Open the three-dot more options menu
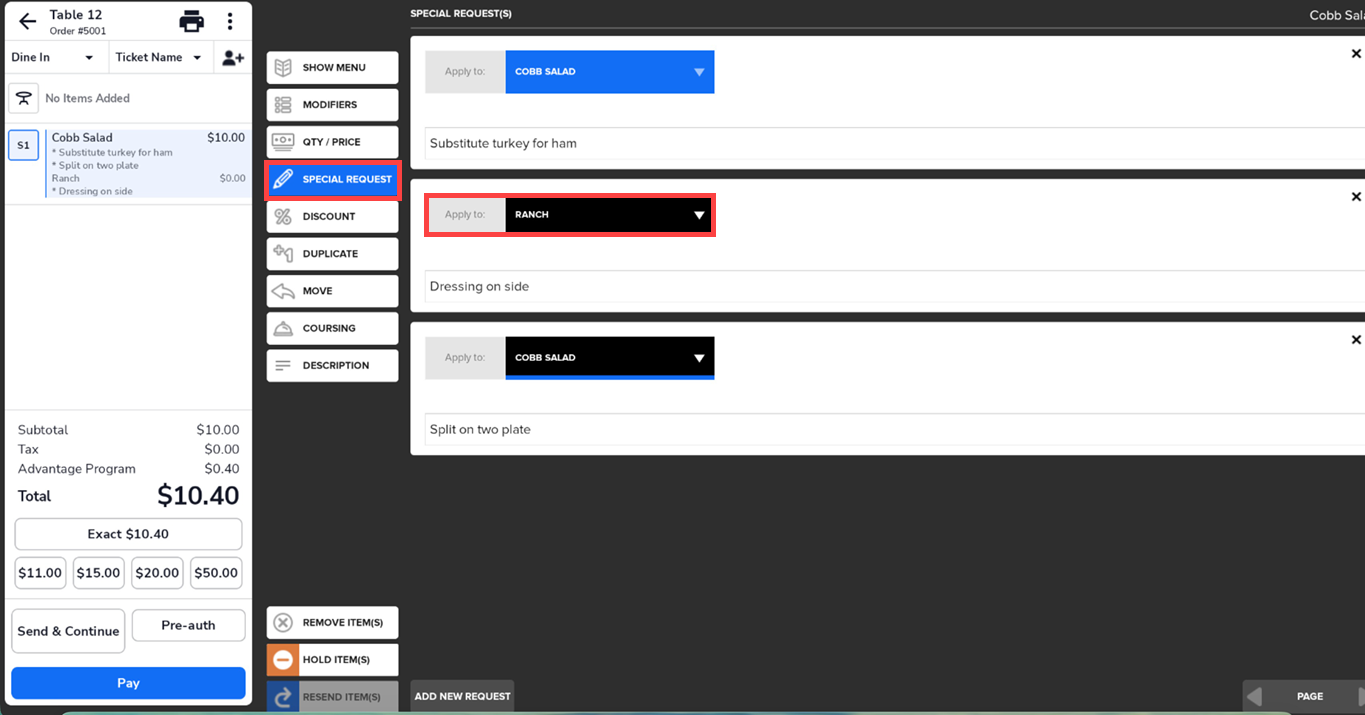The image size is (1365, 715). tap(230, 21)
